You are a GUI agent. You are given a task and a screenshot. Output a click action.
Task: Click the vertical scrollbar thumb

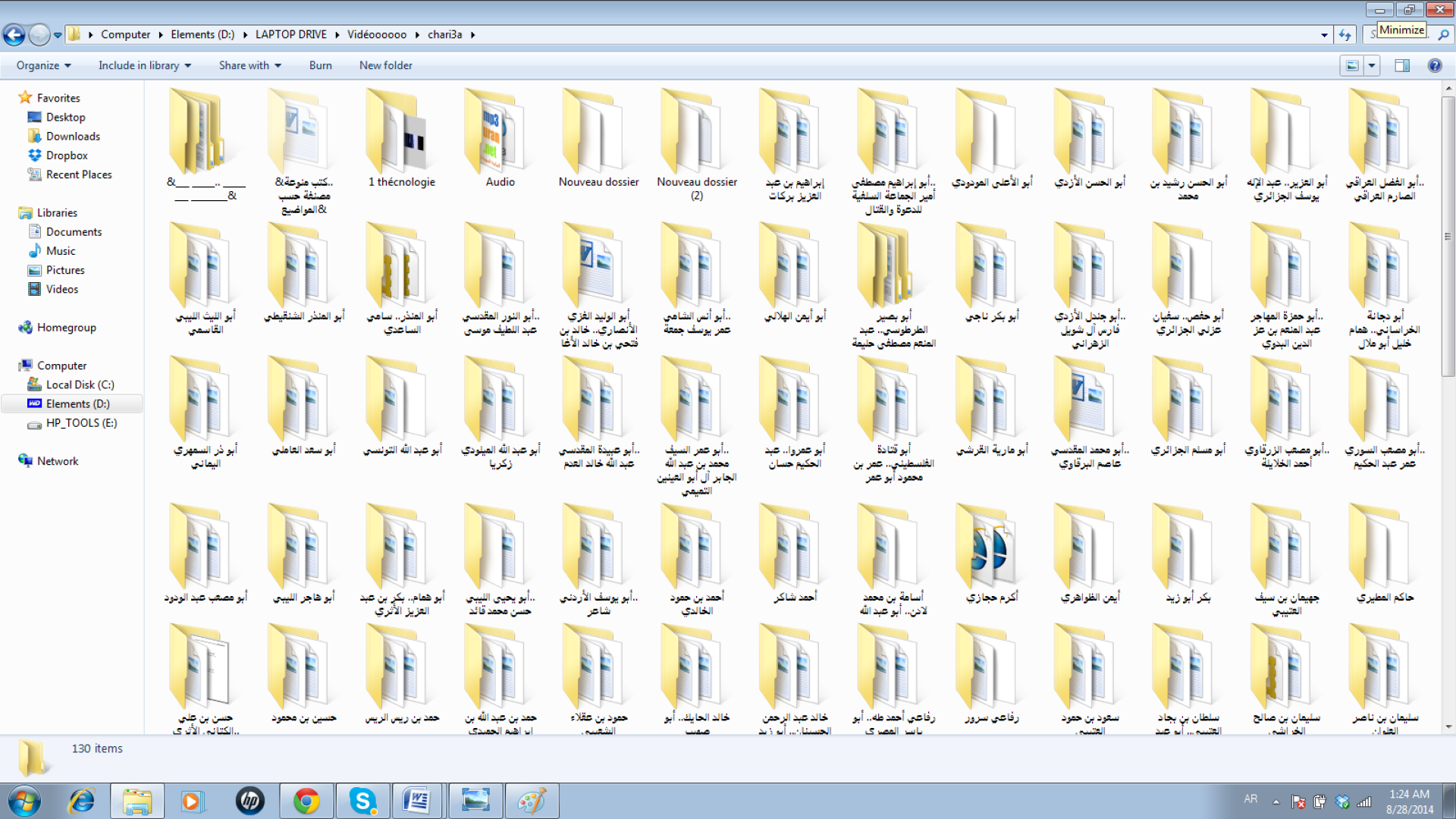pos(1448,235)
